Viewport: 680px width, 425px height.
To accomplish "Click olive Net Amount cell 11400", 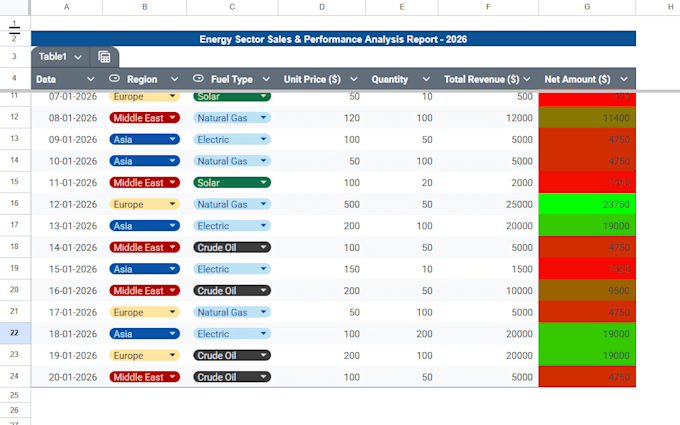I will [587, 118].
